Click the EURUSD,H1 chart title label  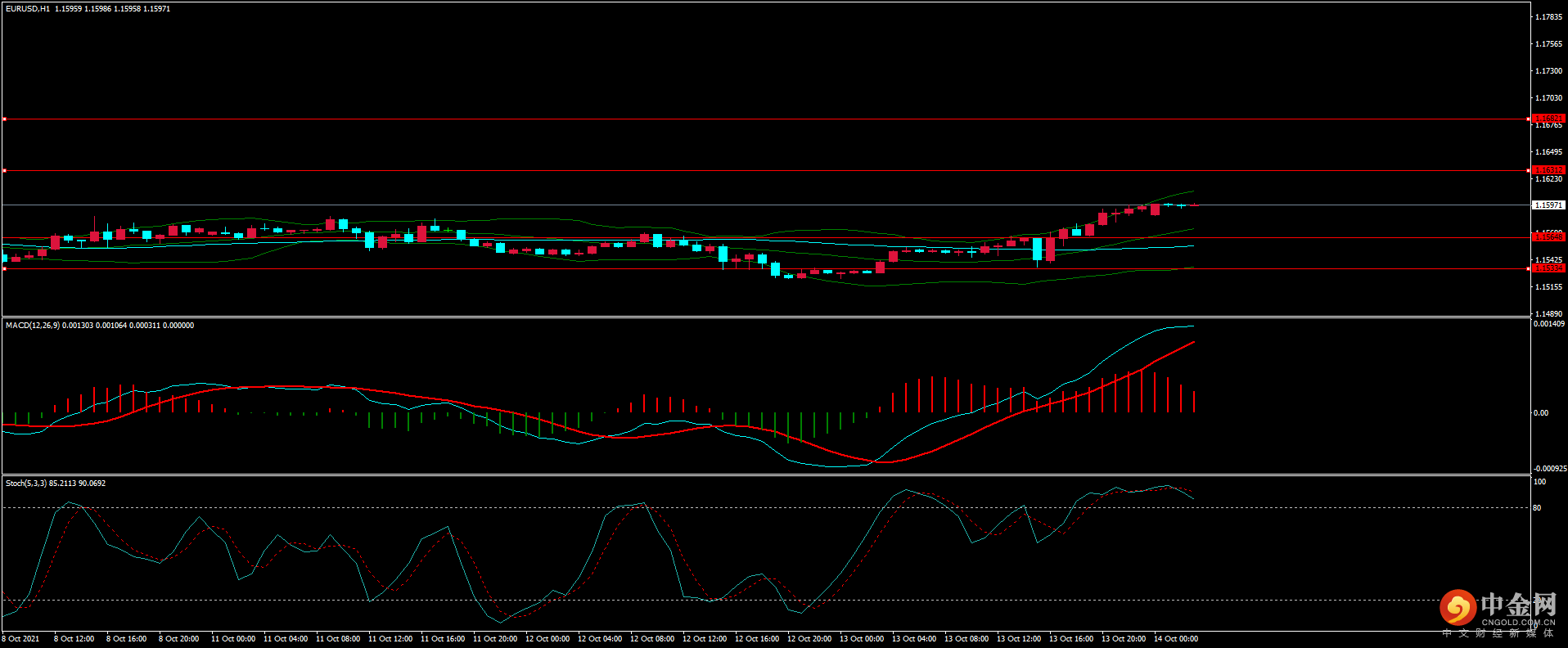coord(27,9)
